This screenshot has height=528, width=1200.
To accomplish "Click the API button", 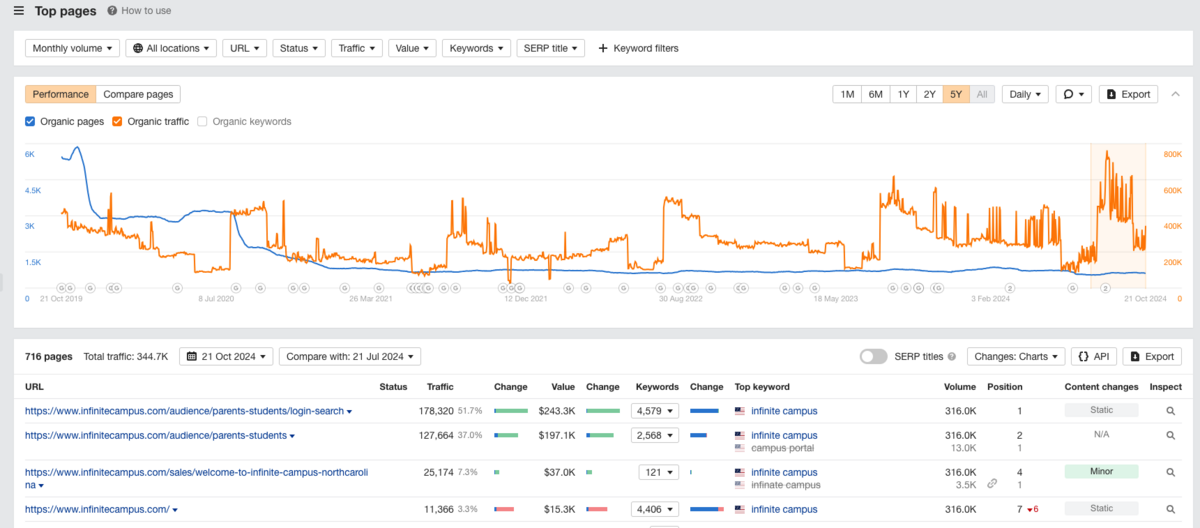I will (x=1093, y=357).
